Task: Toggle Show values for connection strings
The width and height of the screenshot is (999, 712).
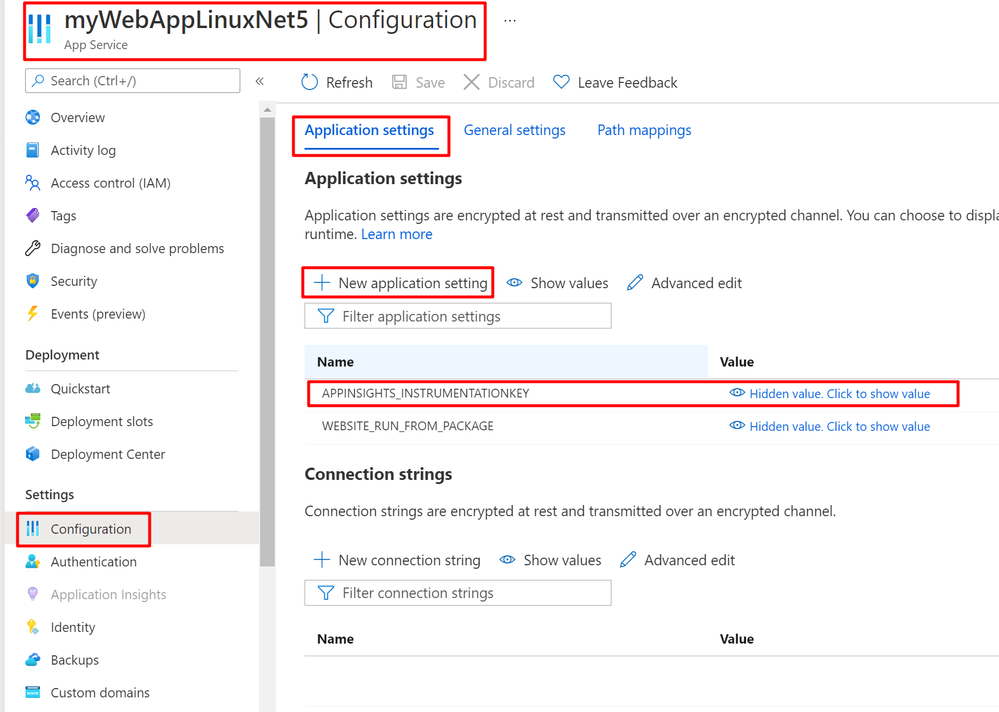Action: click(550, 560)
